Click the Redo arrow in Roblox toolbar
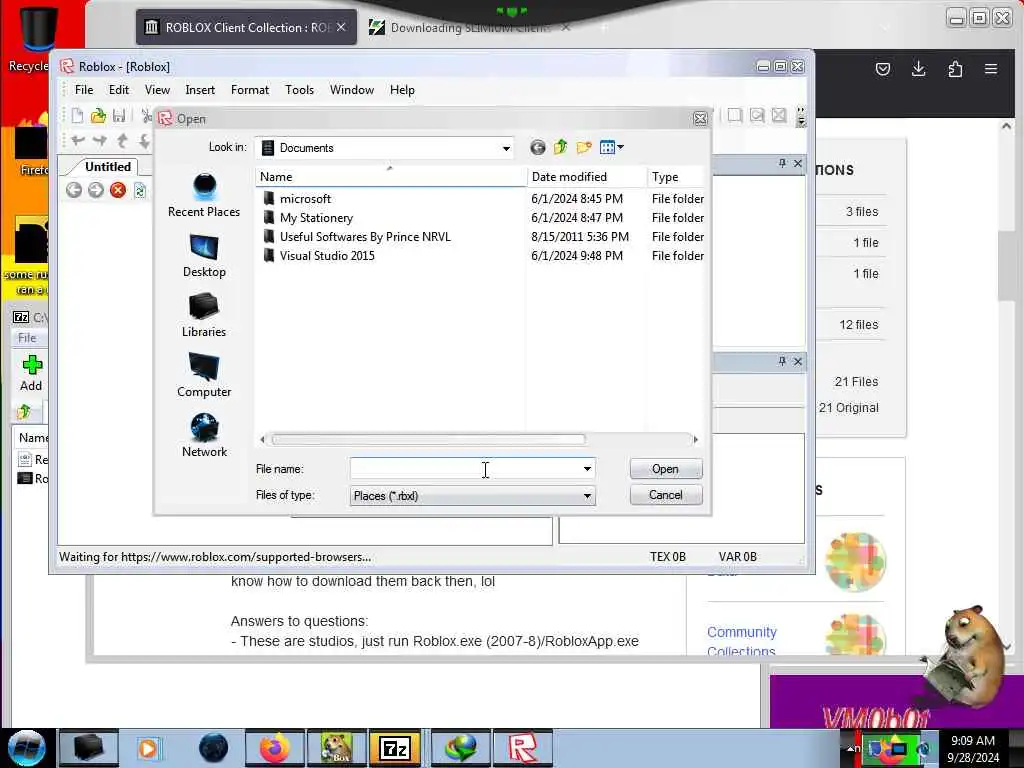The height and width of the screenshot is (768, 1024). point(100,140)
